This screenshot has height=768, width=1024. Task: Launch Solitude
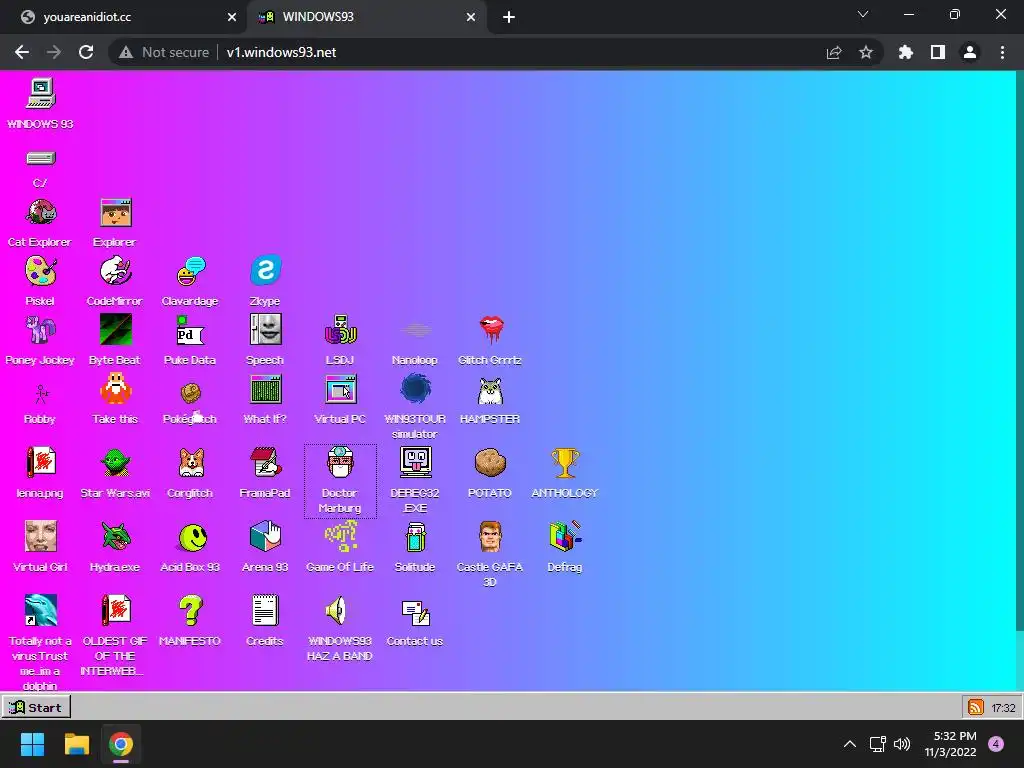(415, 537)
